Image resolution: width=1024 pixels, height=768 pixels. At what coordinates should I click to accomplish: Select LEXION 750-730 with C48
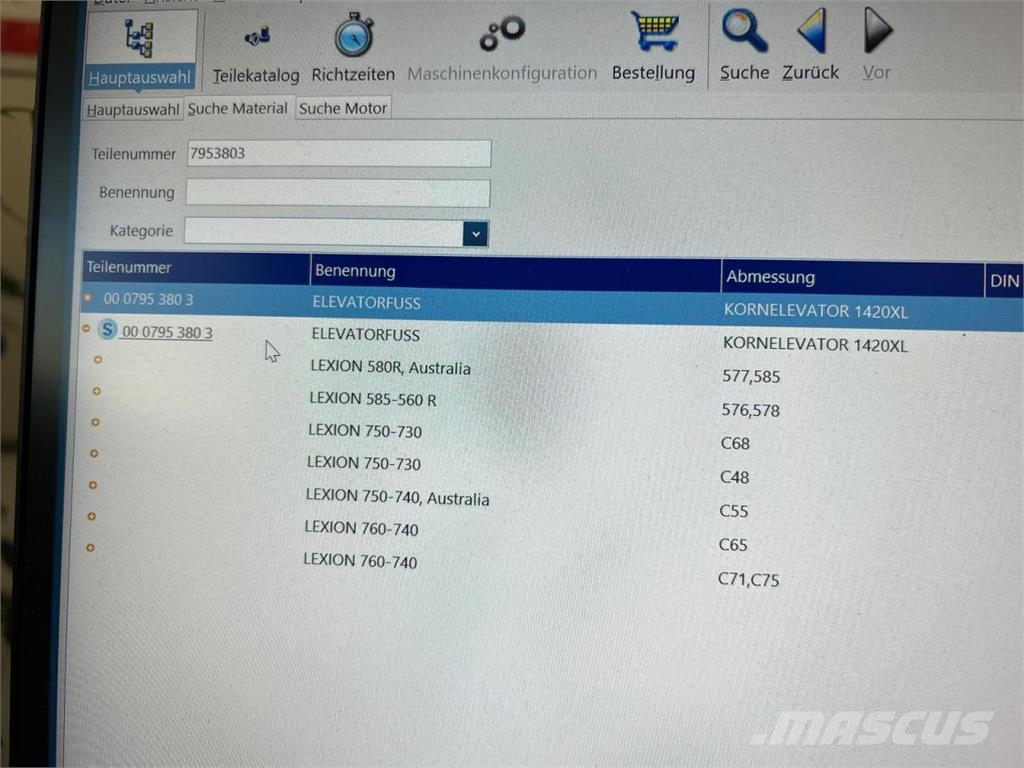tap(364, 463)
